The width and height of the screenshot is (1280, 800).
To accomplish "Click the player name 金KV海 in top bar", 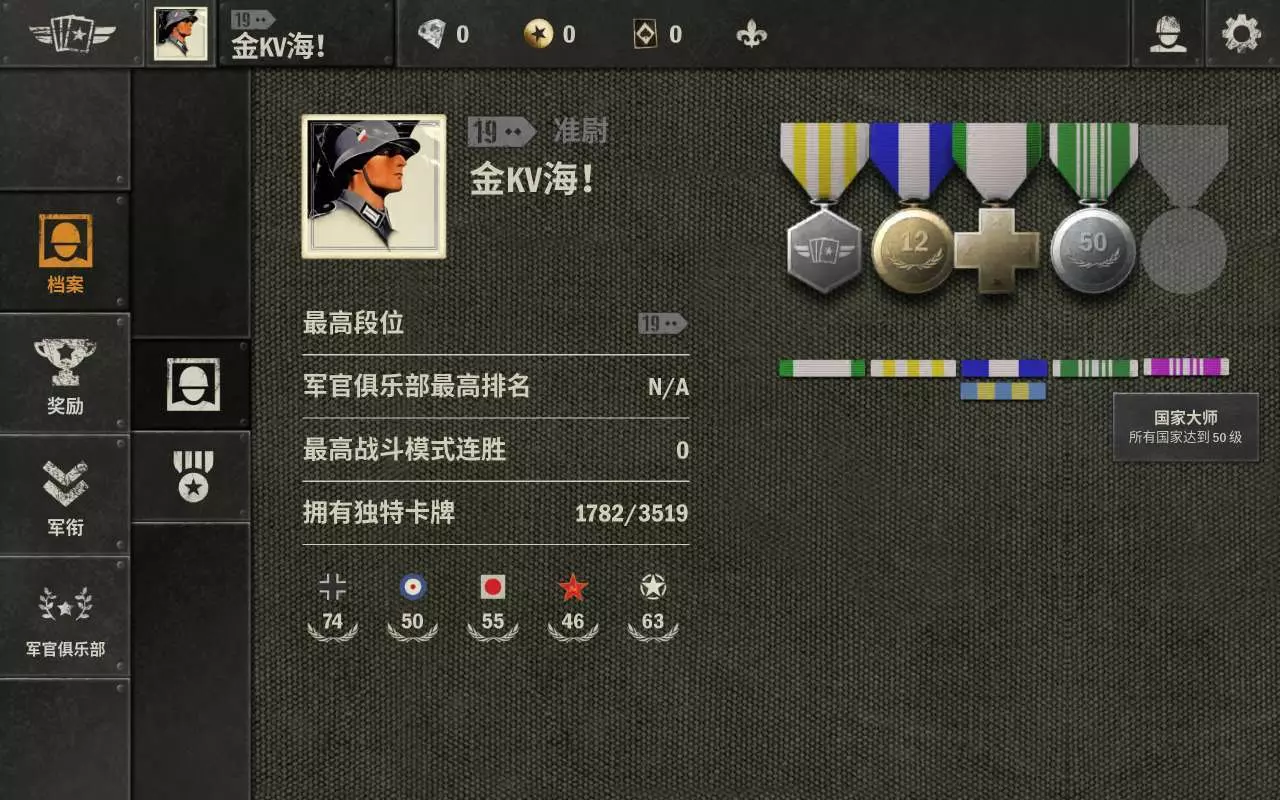I will tap(279, 45).
